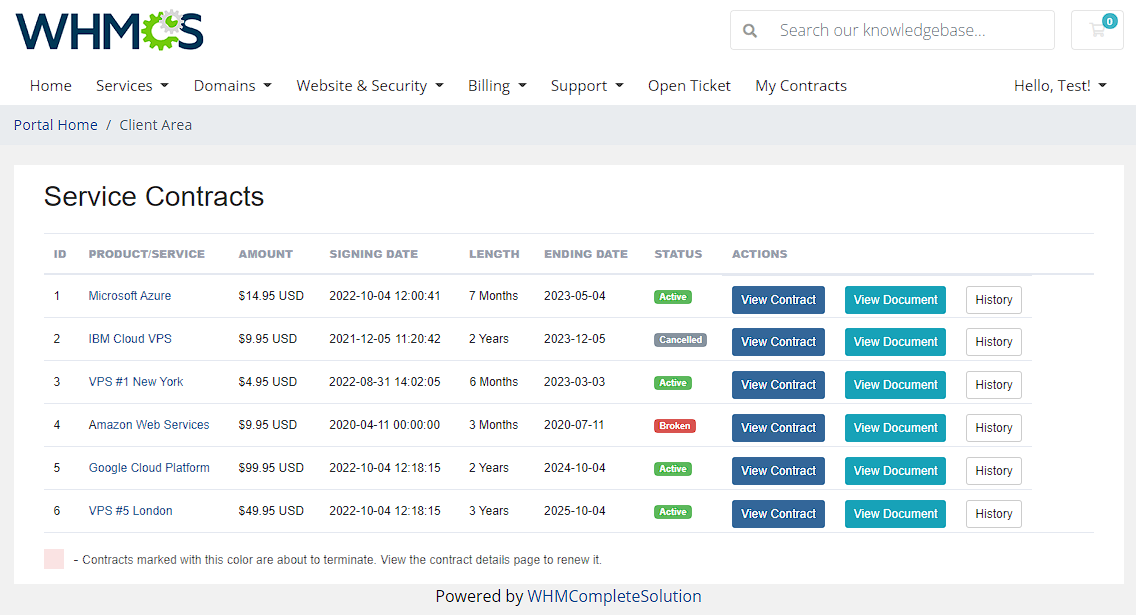Click the WHMCS logo

point(109,30)
